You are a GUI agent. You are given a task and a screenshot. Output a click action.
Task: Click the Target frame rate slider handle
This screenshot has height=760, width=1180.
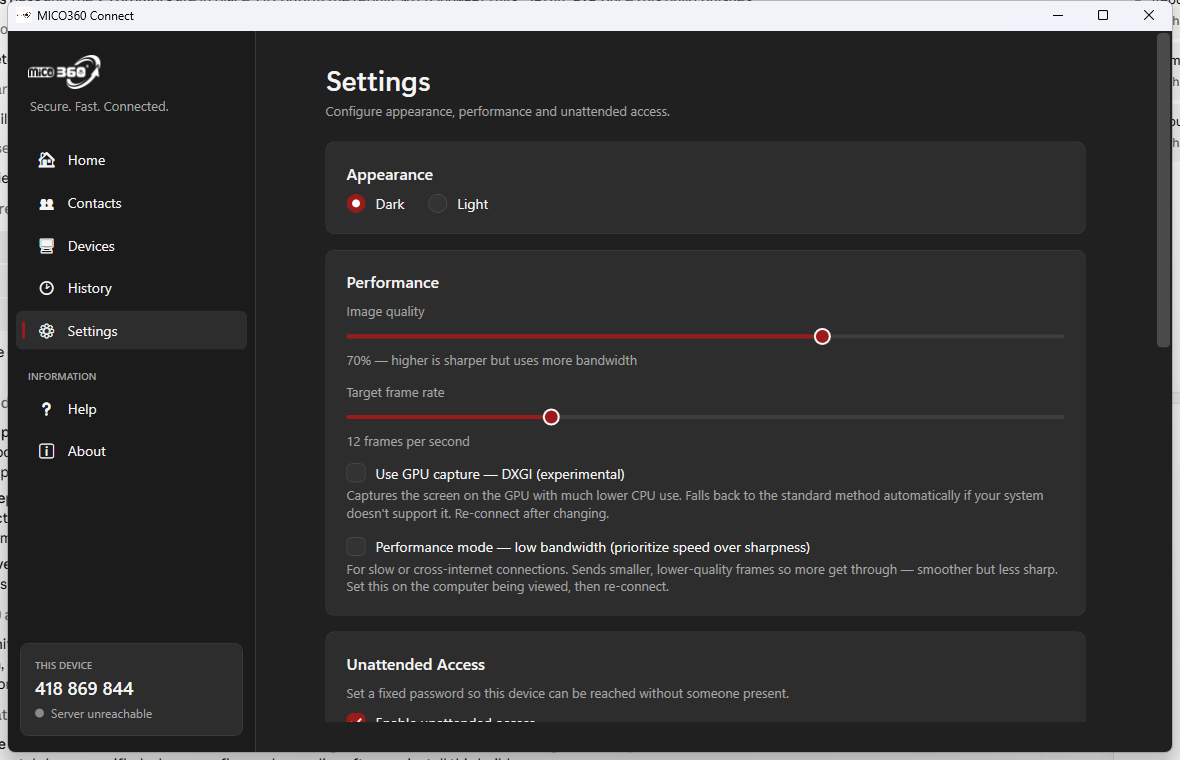pos(551,417)
